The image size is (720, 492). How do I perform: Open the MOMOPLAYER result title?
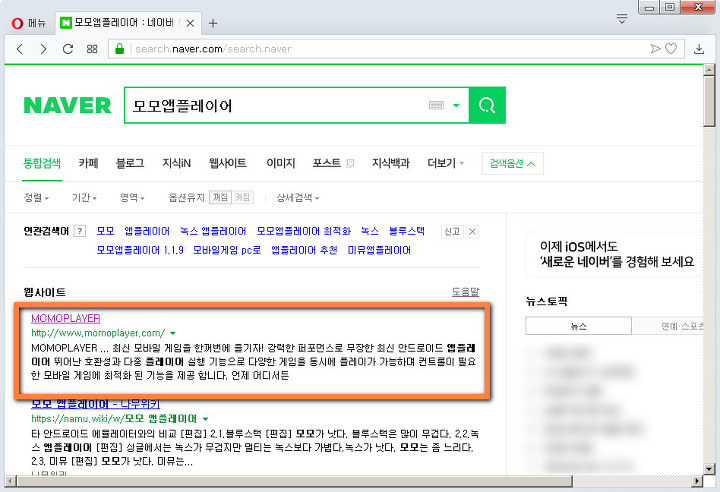(x=66, y=318)
